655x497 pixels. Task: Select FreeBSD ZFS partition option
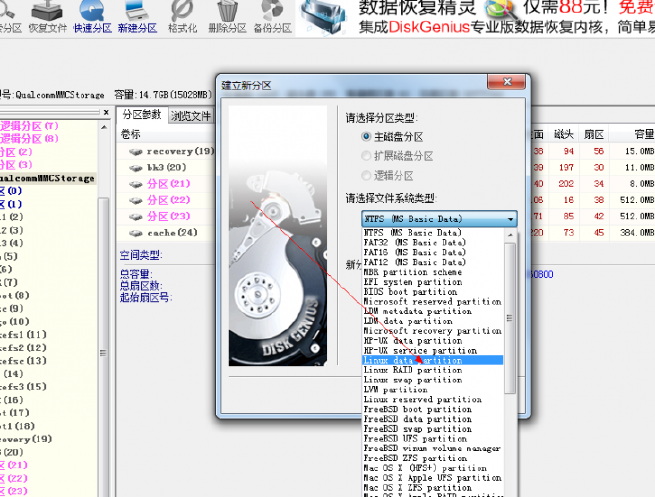(432, 458)
